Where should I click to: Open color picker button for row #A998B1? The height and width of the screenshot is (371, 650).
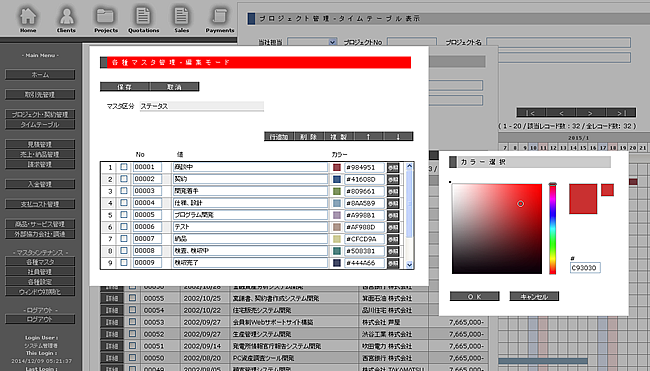click(393, 216)
